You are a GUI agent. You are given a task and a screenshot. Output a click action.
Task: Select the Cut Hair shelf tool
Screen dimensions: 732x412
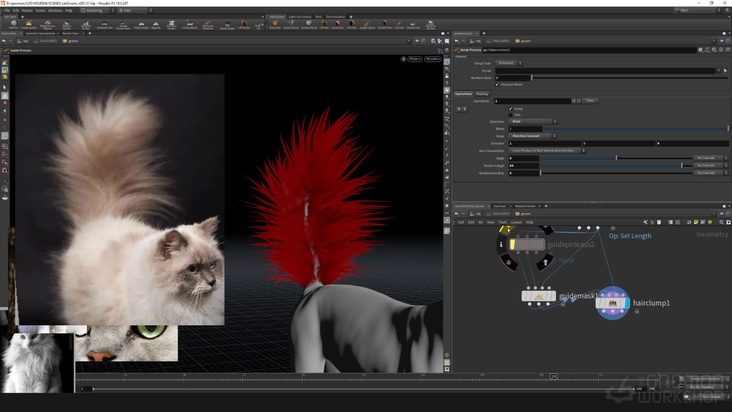click(399, 24)
